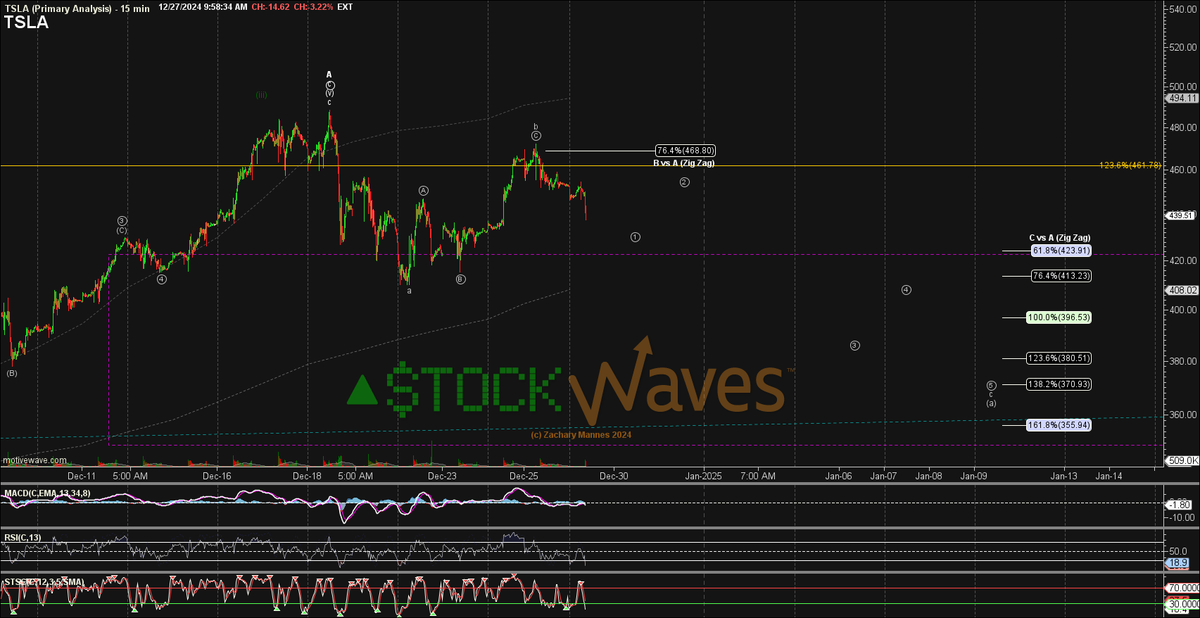Click the 540.00 price axis label
This screenshot has width=1200, height=618.
tap(1182, 9)
